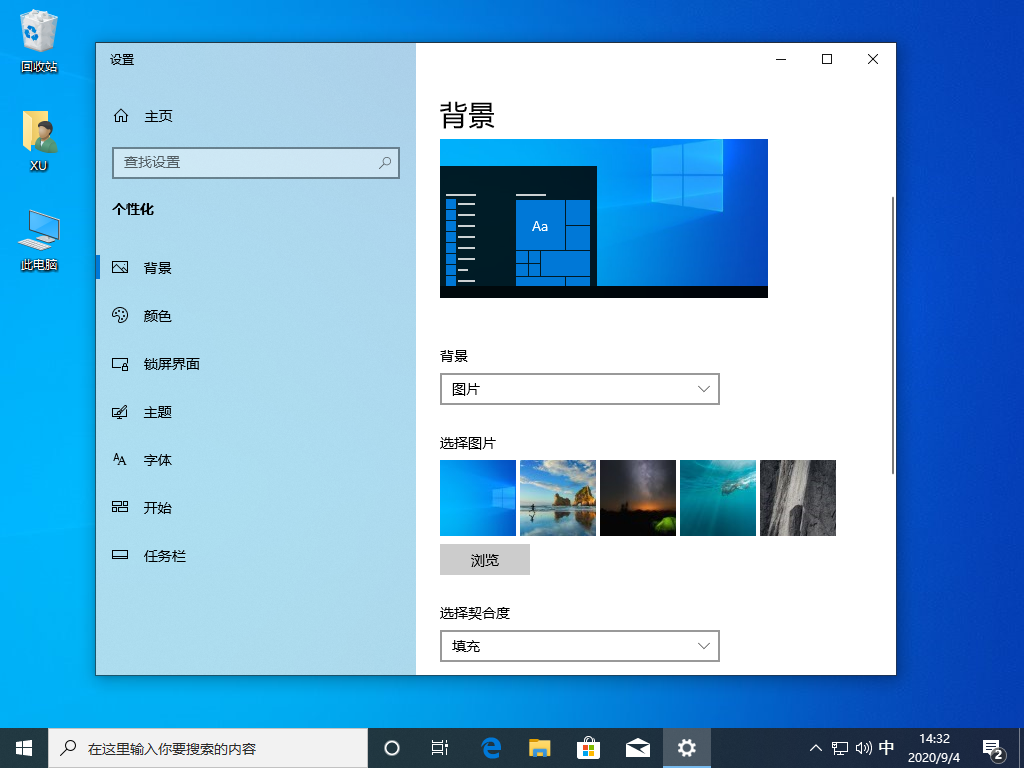Select the dark mountain night wallpaper thumbnail
Viewport: 1024px width, 768px height.
tap(637, 497)
